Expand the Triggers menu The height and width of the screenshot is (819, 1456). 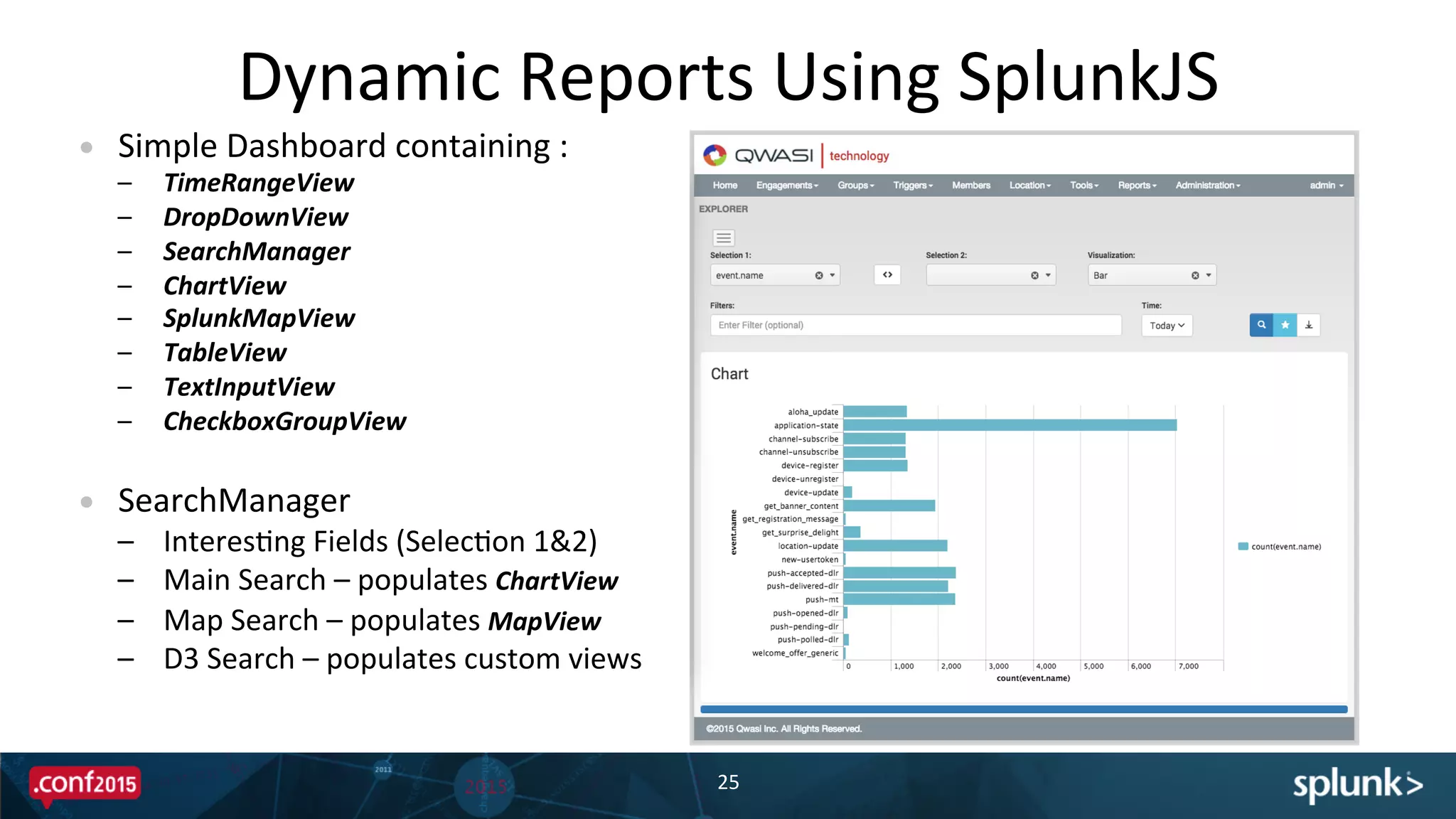tap(913, 186)
